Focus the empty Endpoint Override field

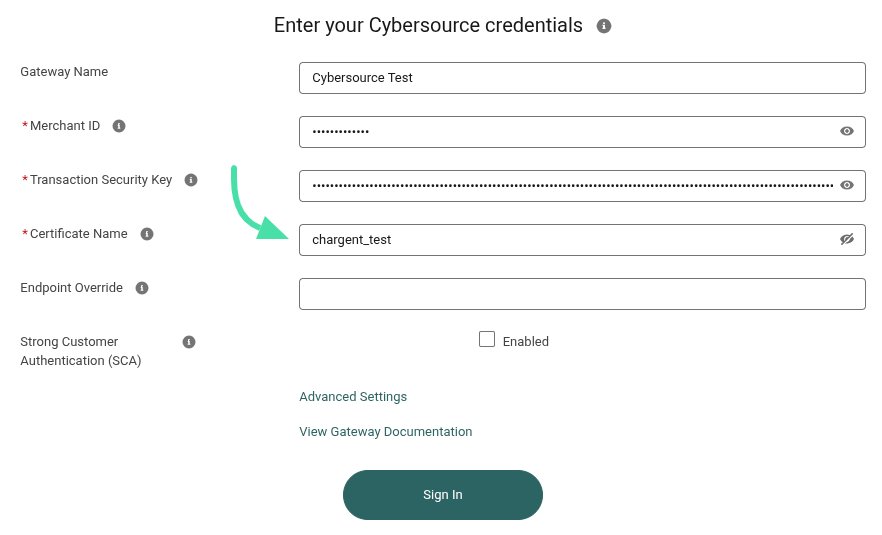pos(582,294)
